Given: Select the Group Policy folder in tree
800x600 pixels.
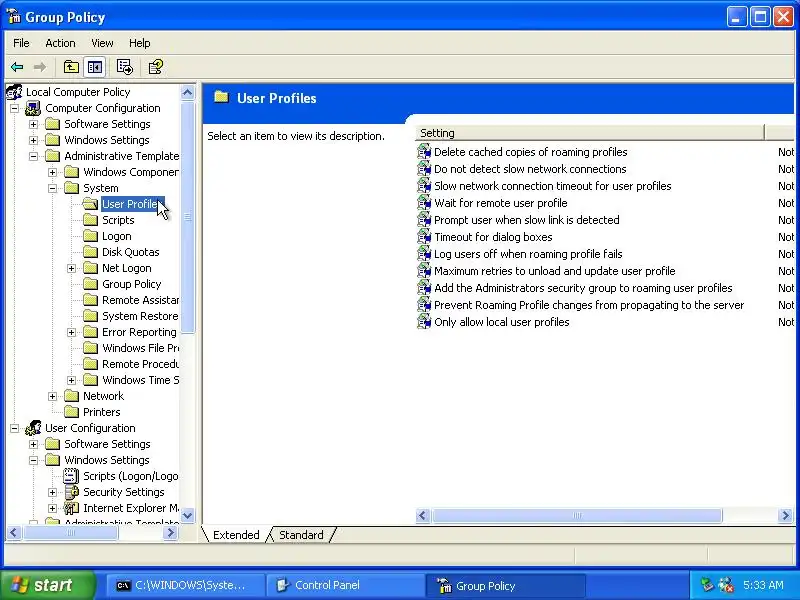Looking at the screenshot, I should tap(132, 284).
